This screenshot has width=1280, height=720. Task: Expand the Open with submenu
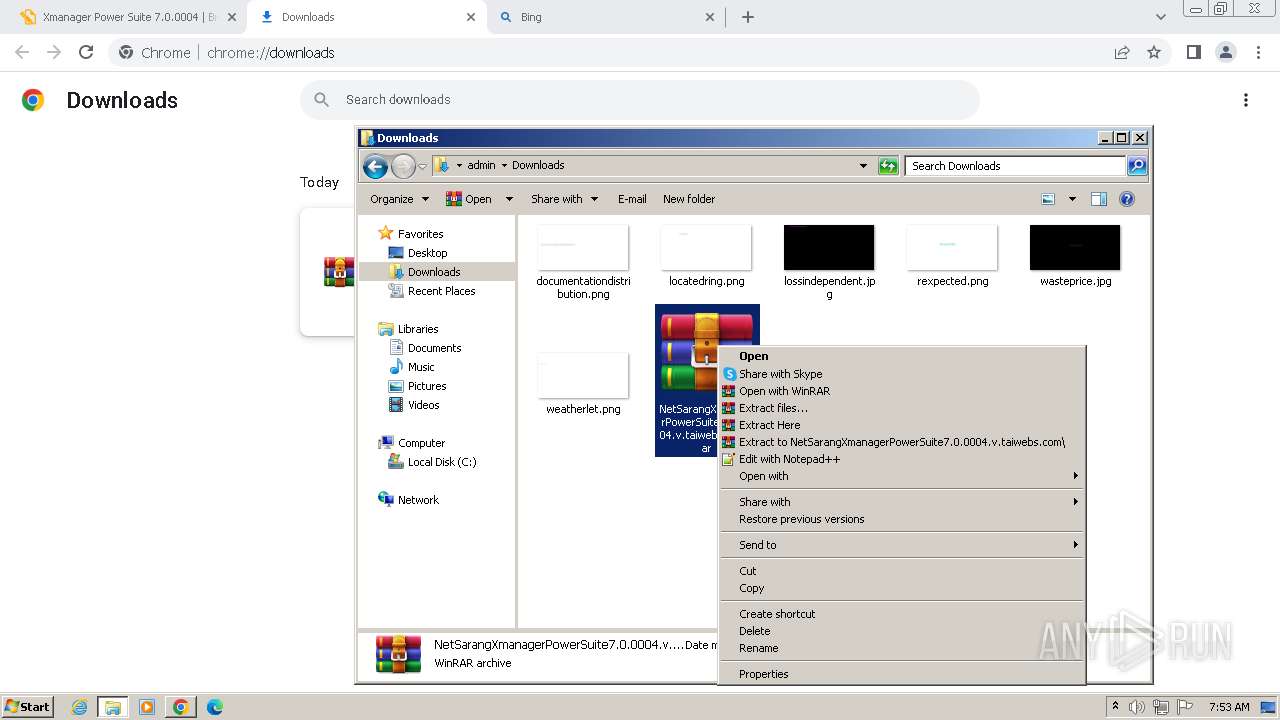click(x=902, y=476)
